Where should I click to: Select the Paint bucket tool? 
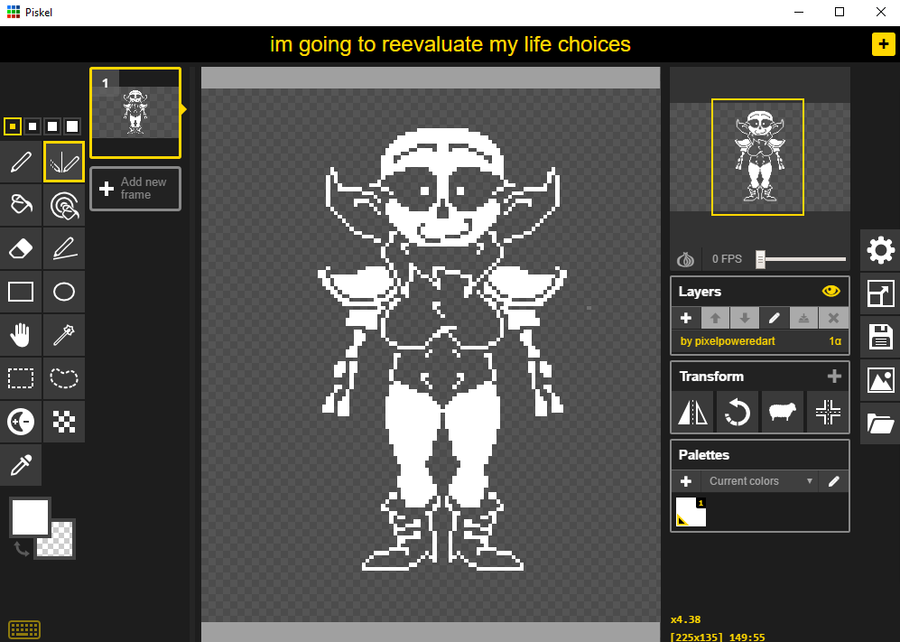(21, 205)
